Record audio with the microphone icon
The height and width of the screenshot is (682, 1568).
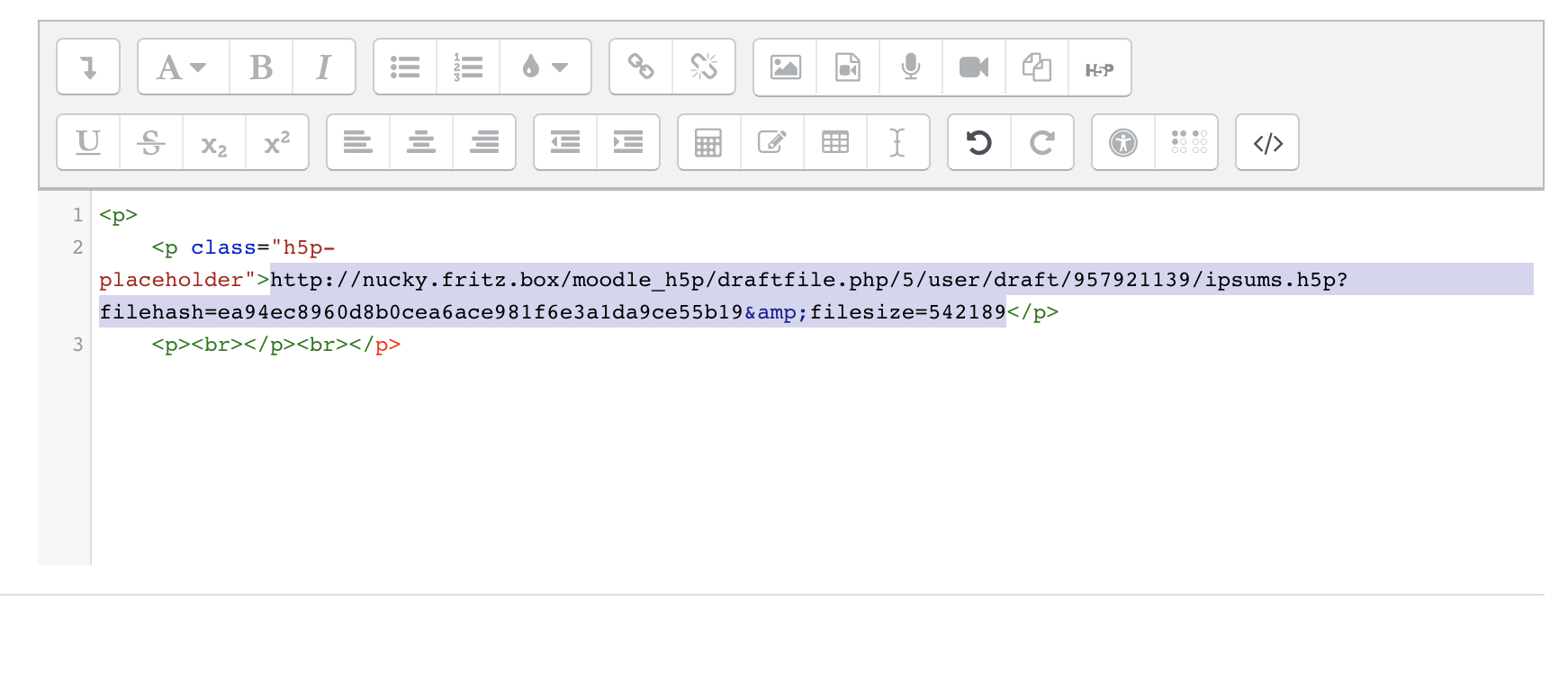(x=911, y=67)
